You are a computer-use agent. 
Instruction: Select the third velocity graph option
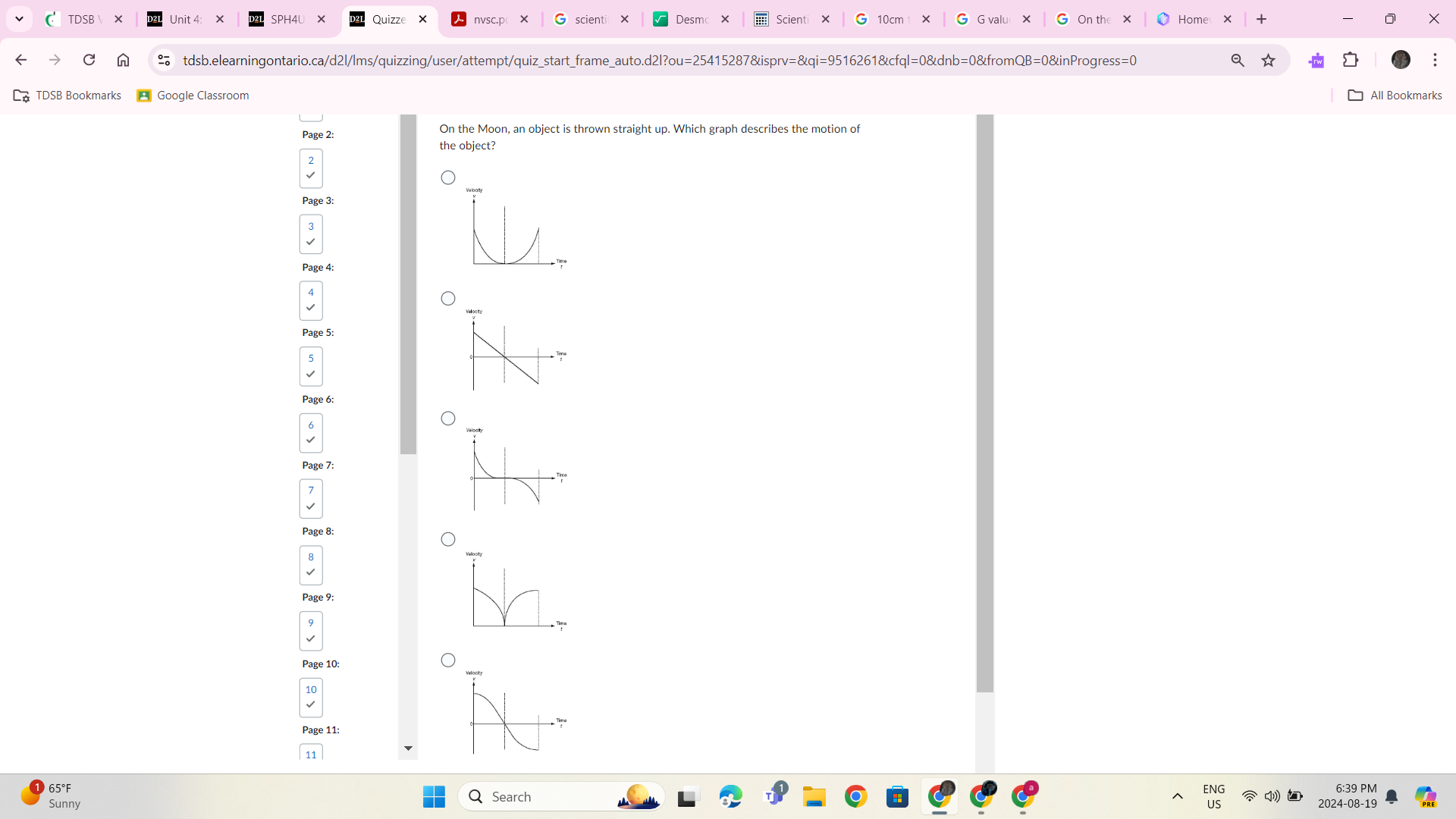pos(448,418)
